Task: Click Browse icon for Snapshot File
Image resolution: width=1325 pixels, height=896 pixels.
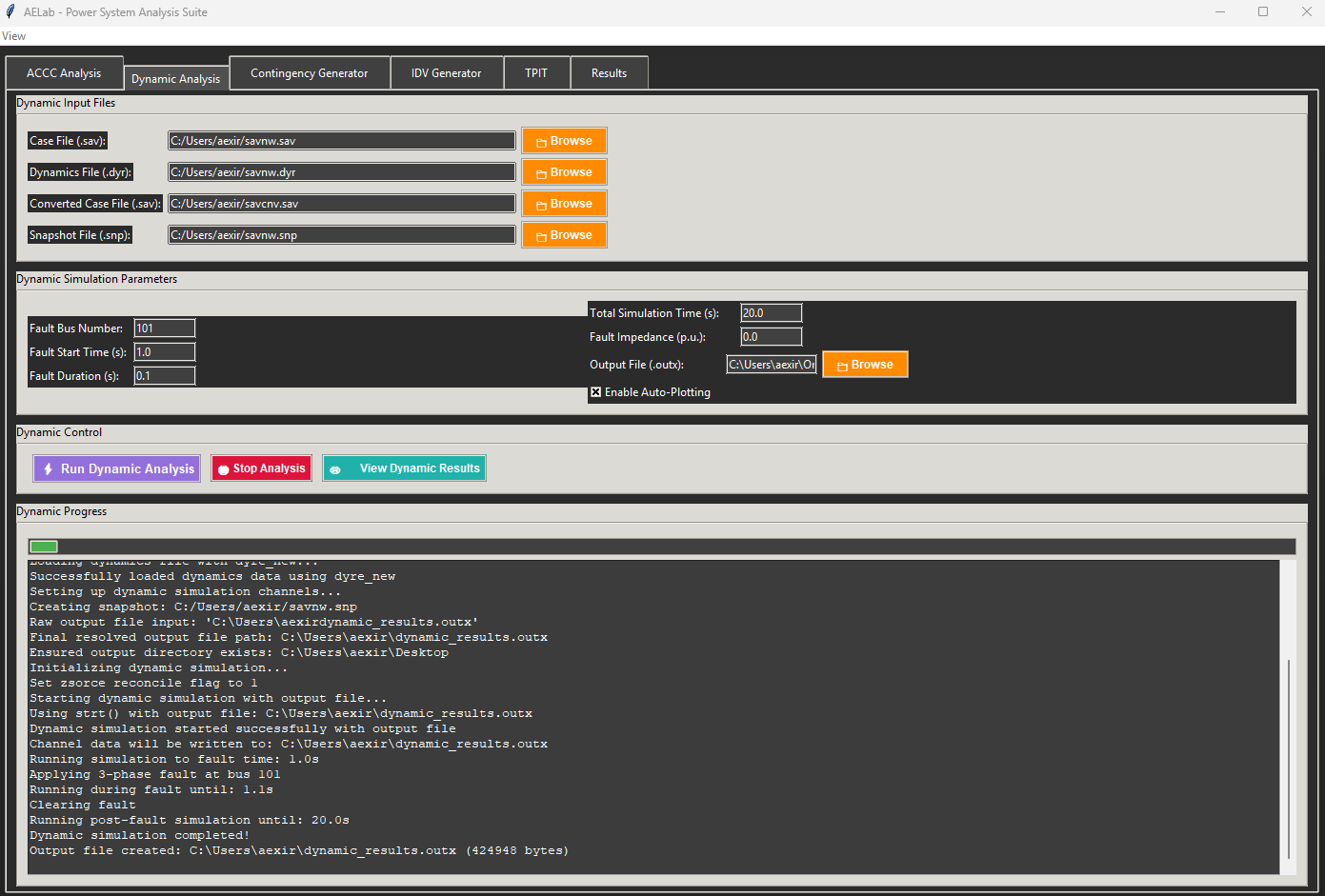Action: pyautogui.click(x=541, y=236)
